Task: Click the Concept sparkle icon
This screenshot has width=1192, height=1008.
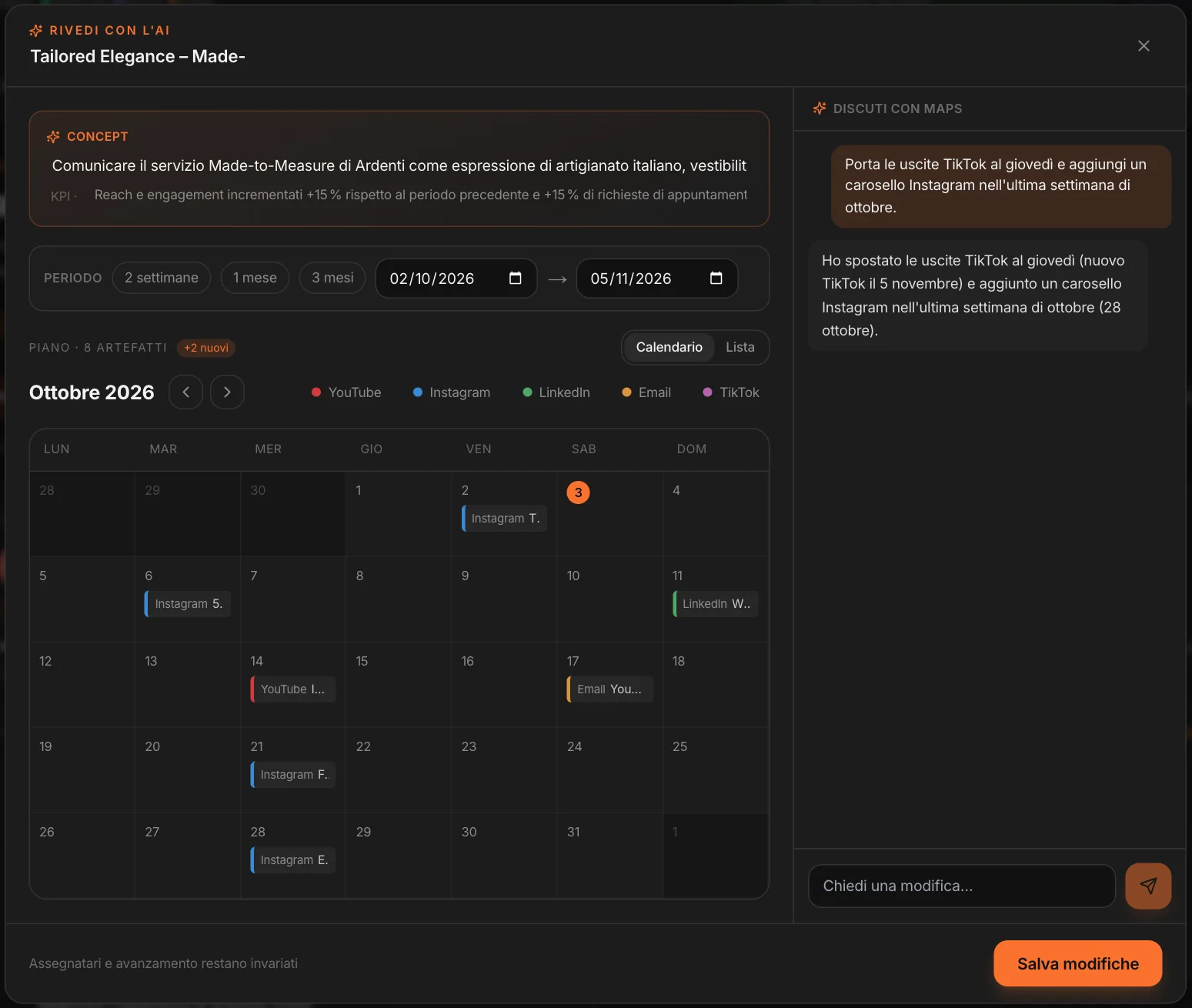Action: 53,136
